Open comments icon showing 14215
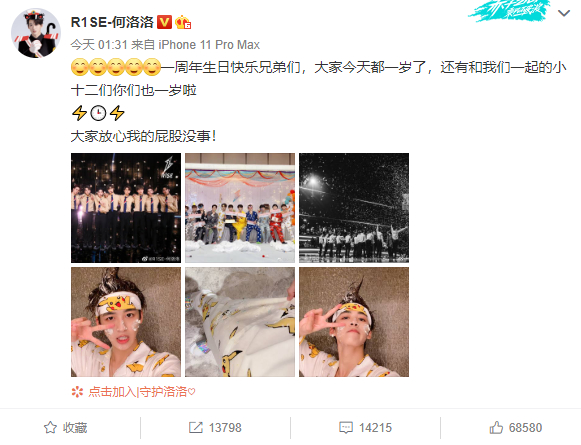This screenshot has height=445, width=581. coord(346,428)
